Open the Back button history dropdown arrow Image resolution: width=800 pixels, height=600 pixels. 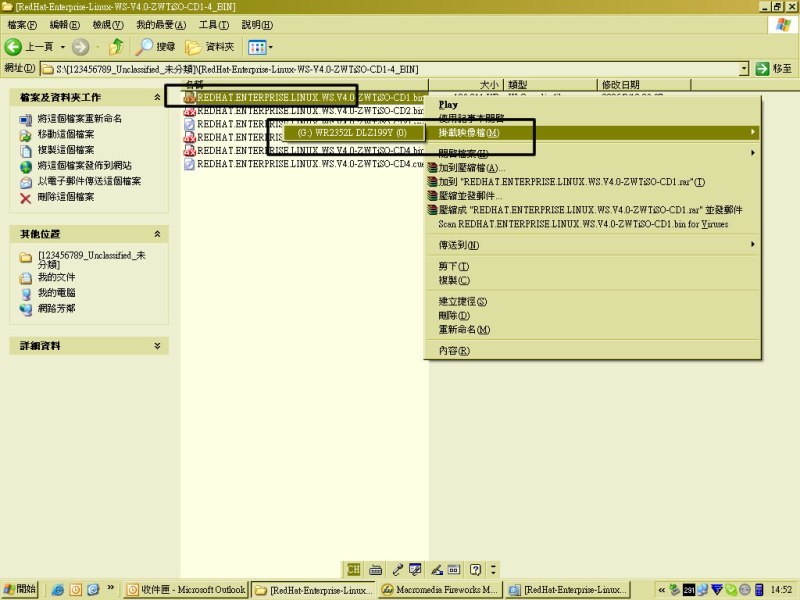pos(63,47)
